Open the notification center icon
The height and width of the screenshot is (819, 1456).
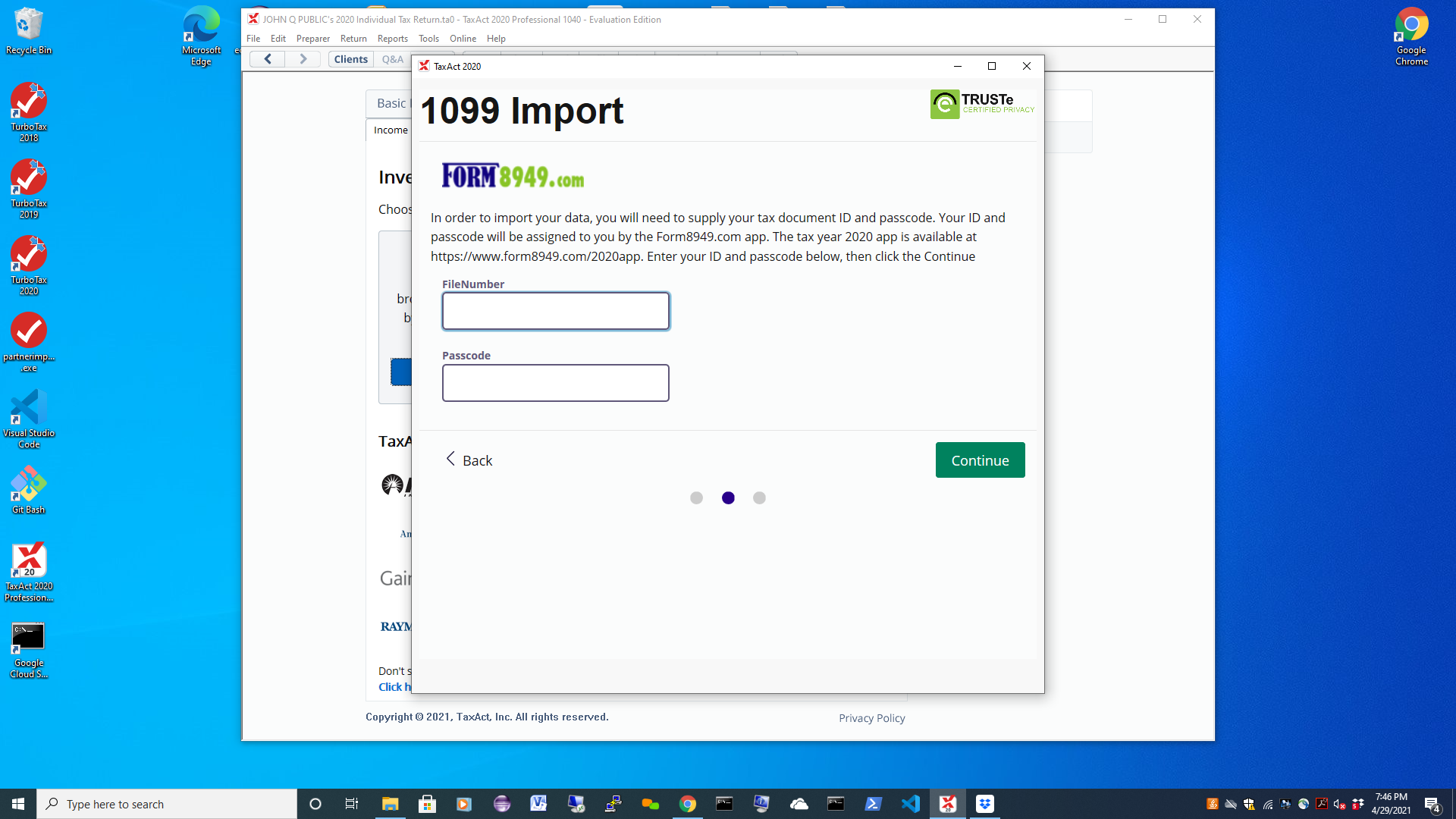click(x=1432, y=805)
